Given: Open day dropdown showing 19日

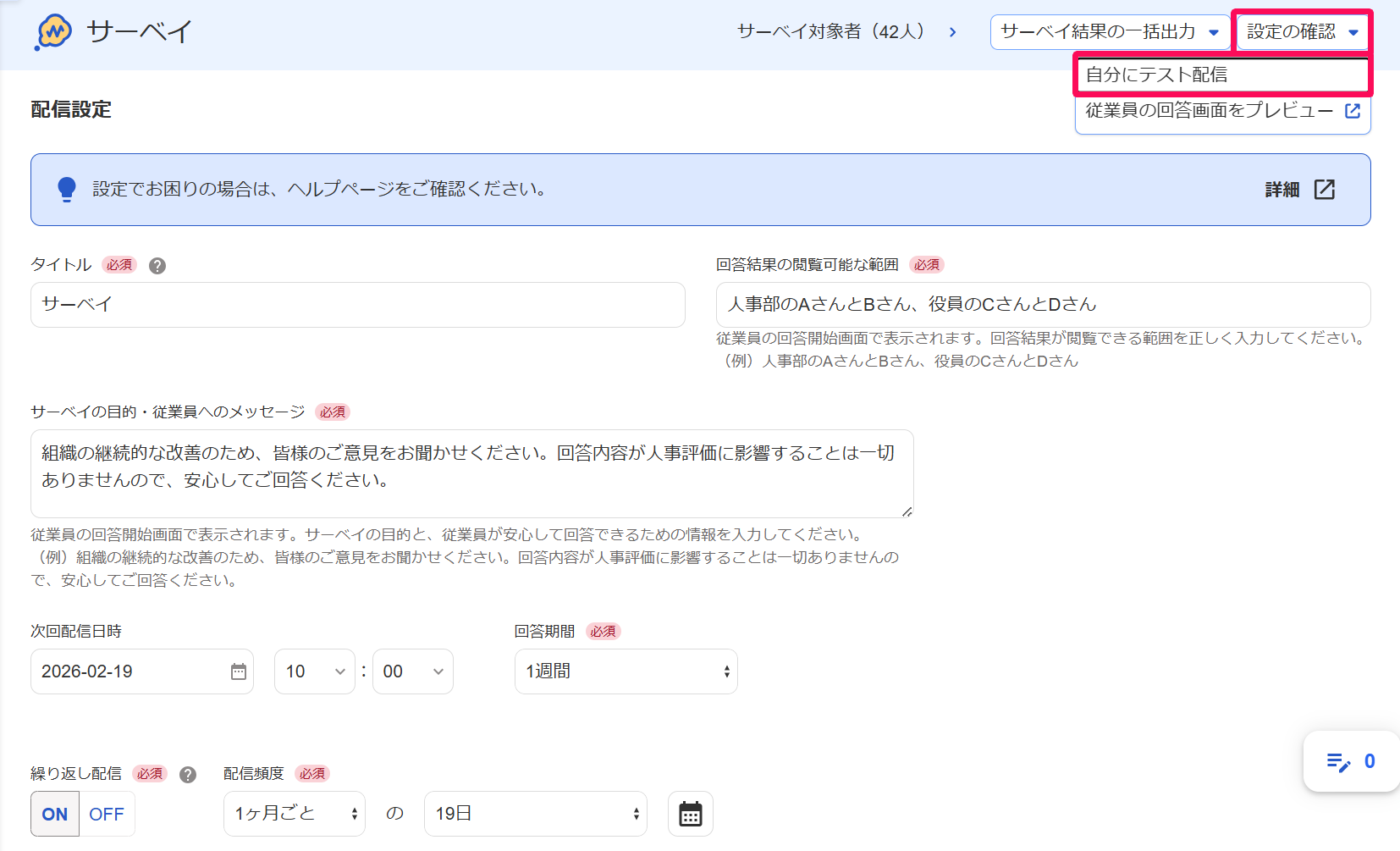Looking at the screenshot, I should coord(536,814).
